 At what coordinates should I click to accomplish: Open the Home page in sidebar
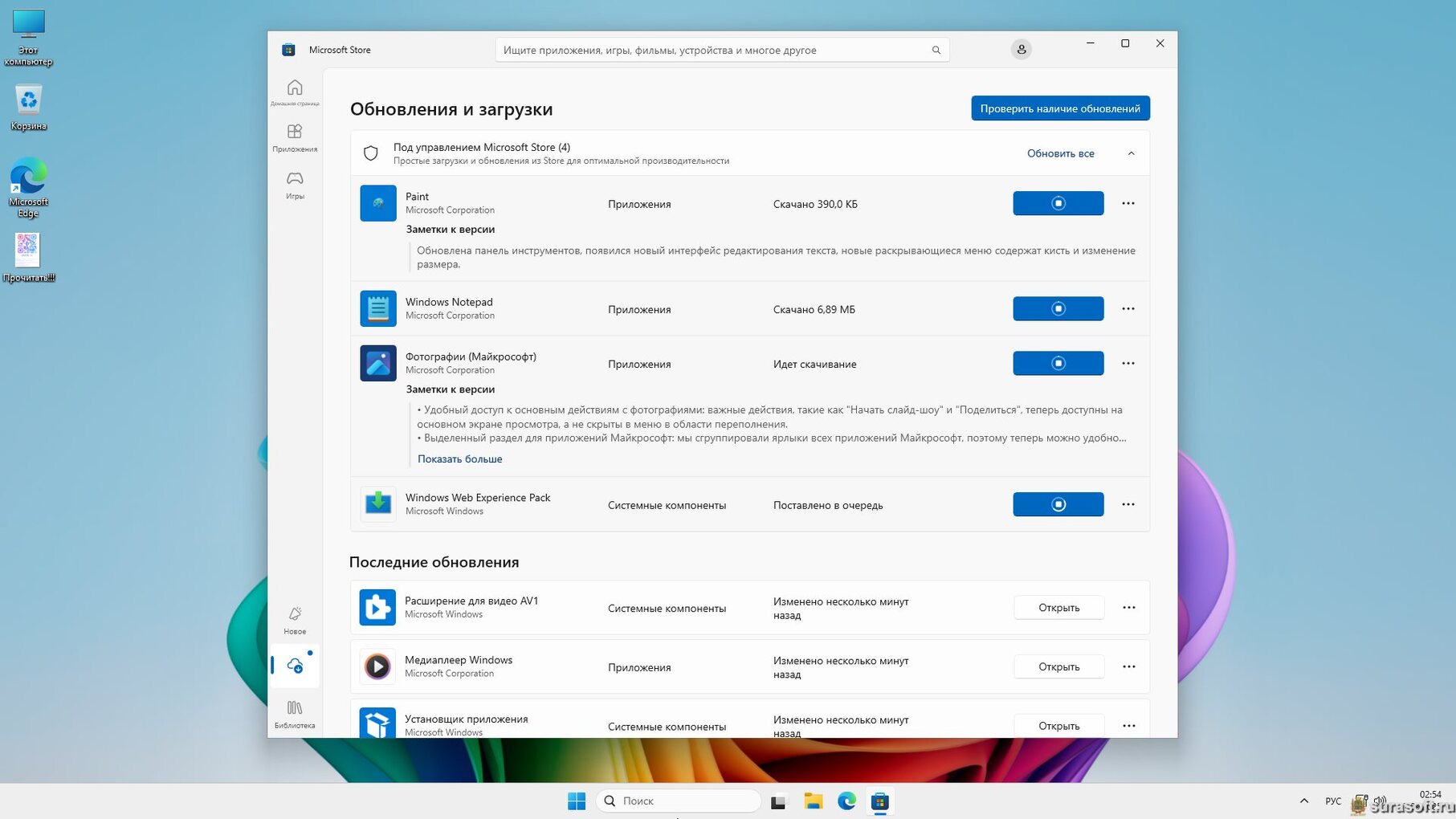pyautogui.click(x=295, y=92)
